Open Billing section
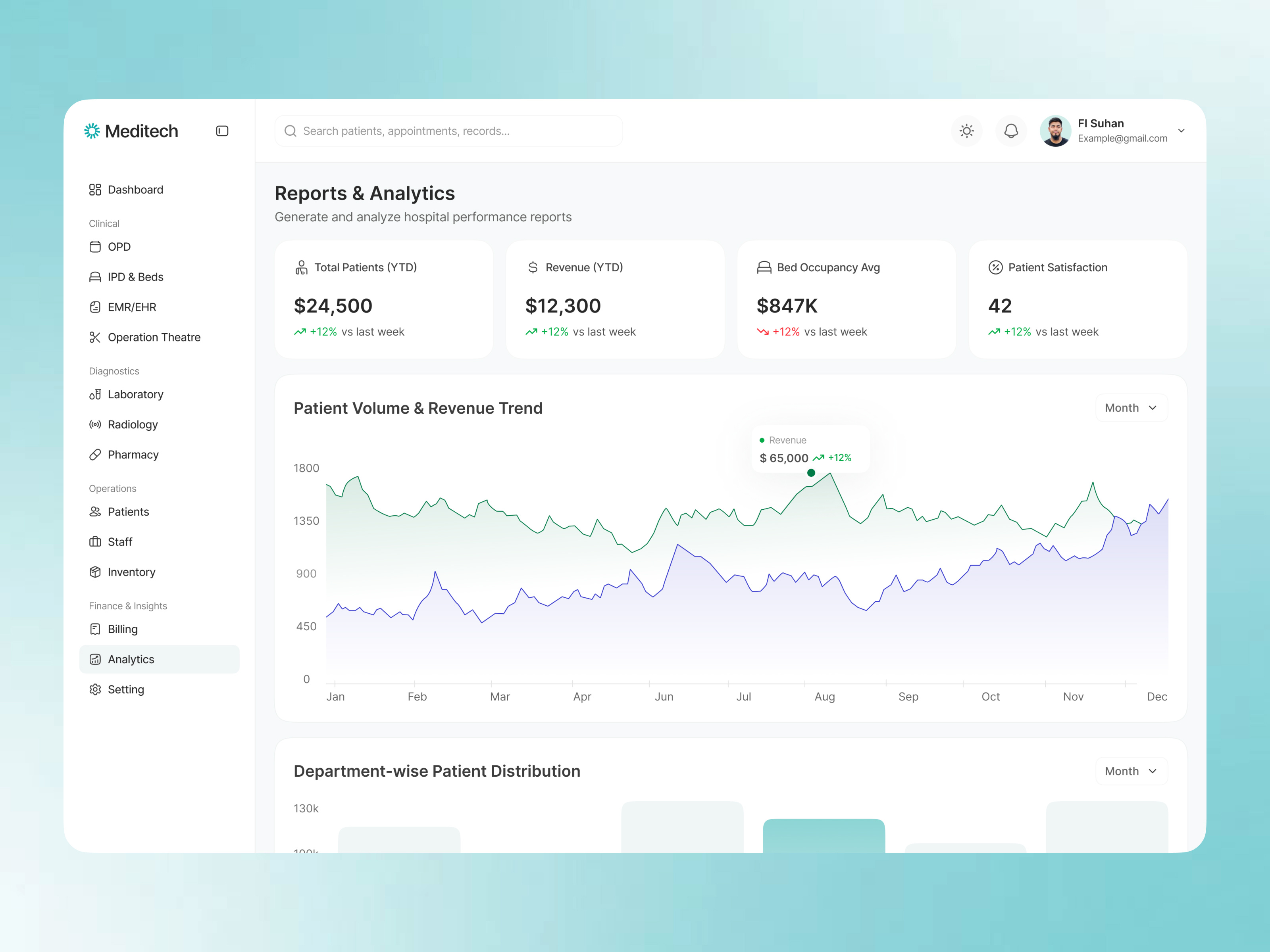Image resolution: width=1270 pixels, height=952 pixels. pyautogui.click(x=160, y=629)
